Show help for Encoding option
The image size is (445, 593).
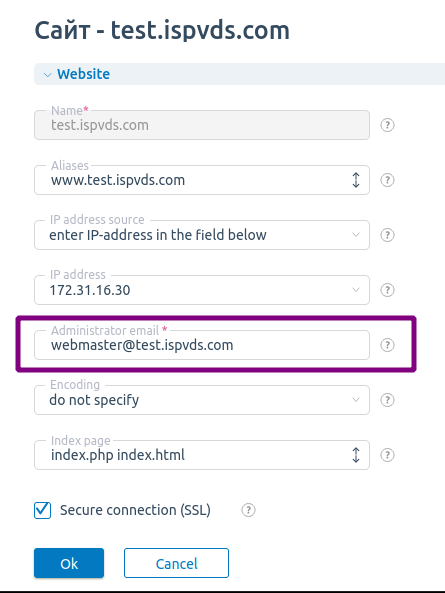[x=387, y=400]
